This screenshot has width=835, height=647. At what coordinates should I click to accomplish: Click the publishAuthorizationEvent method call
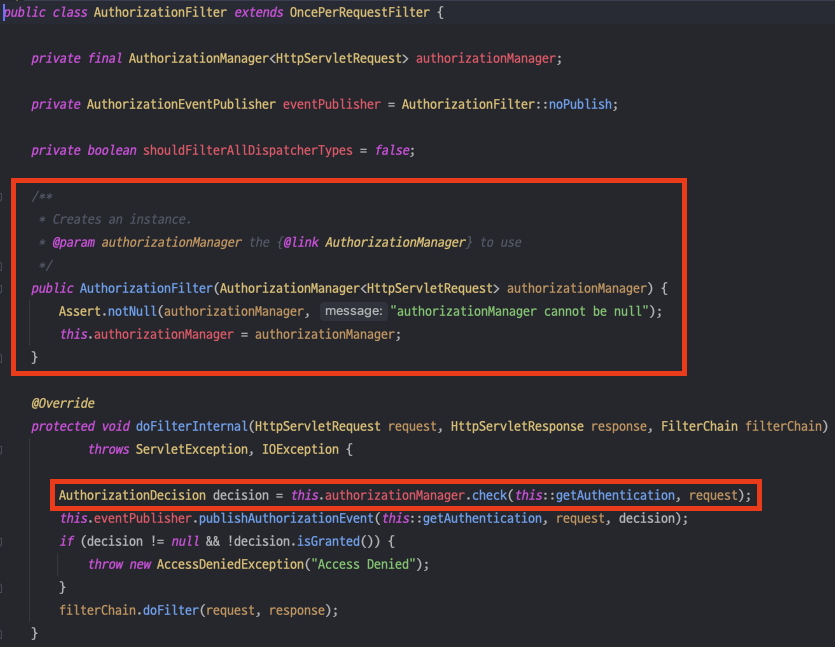point(286,518)
